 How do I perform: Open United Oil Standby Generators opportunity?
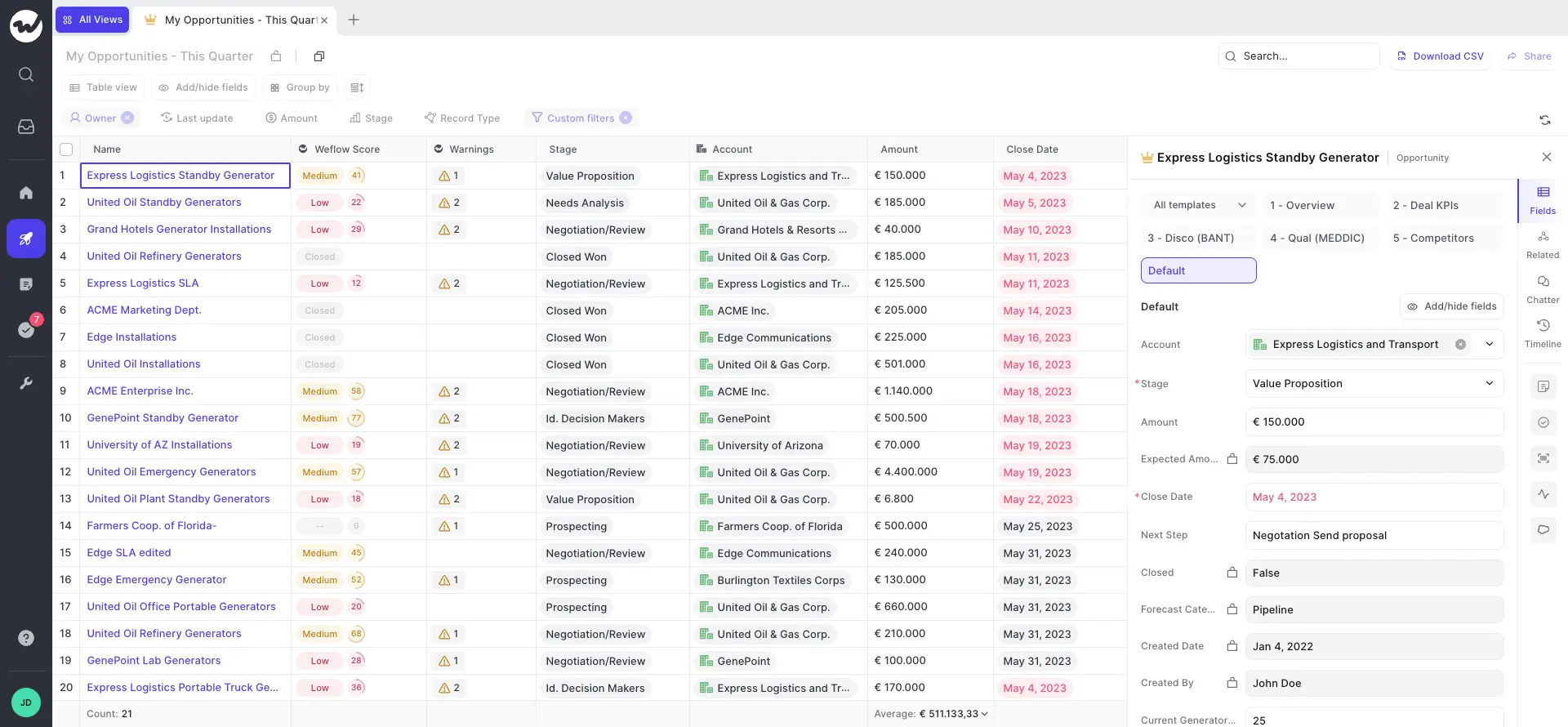pyautogui.click(x=164, y=202)
